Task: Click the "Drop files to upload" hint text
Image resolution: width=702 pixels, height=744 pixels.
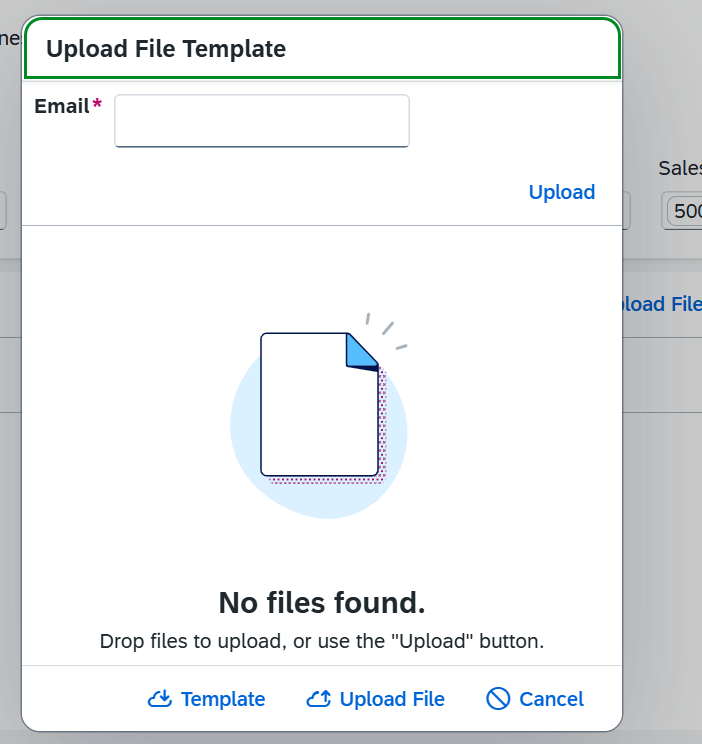Action: pyautogui.click(x=322, y=641)
